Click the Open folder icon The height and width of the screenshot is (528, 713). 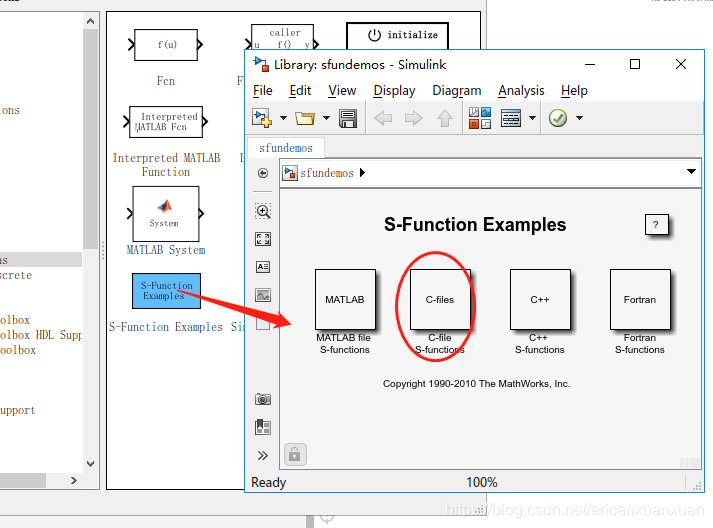pyautogui.click(x=305, y=118)
